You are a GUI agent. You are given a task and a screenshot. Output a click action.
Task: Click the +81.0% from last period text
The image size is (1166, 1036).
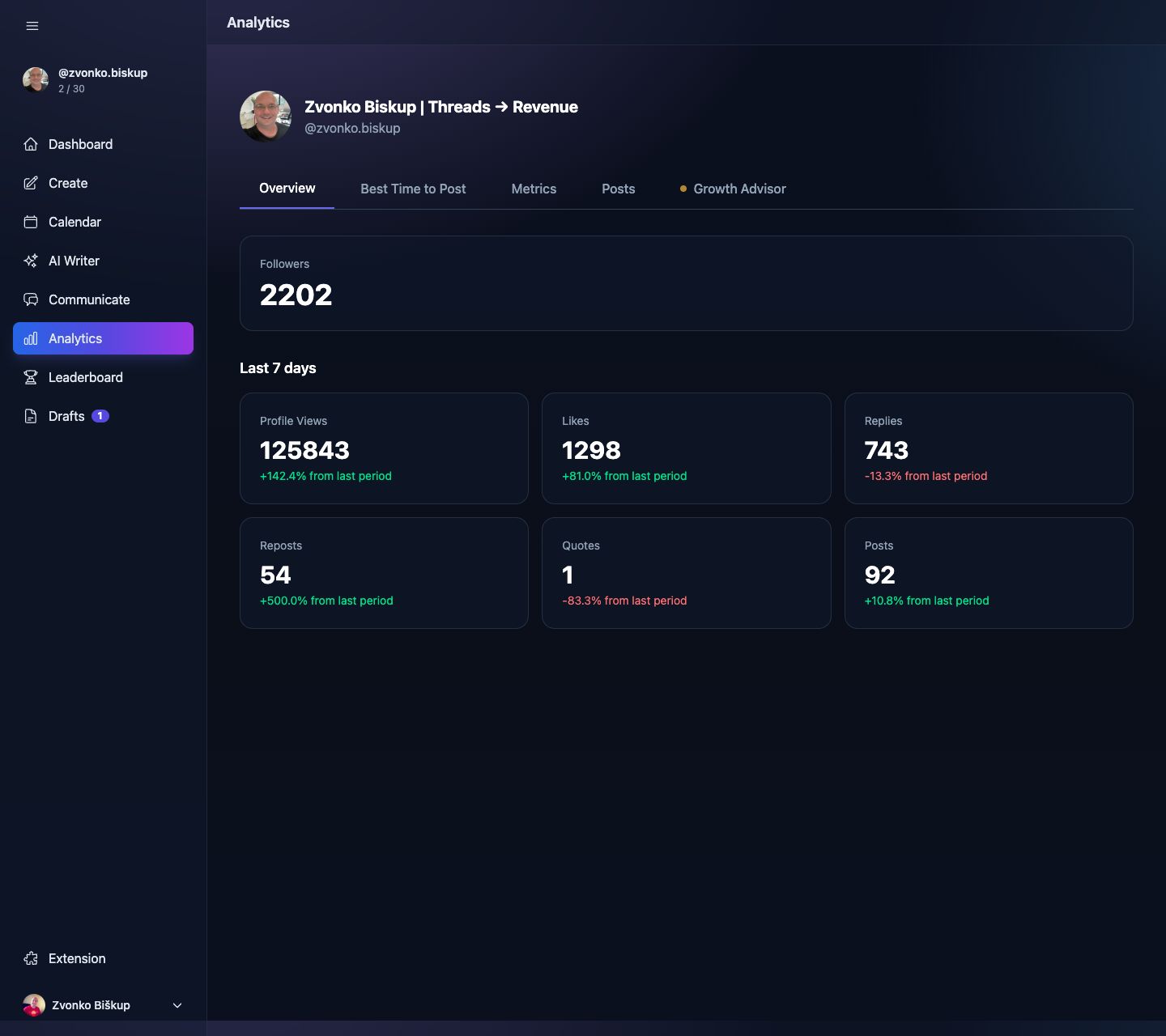(624, 476)
